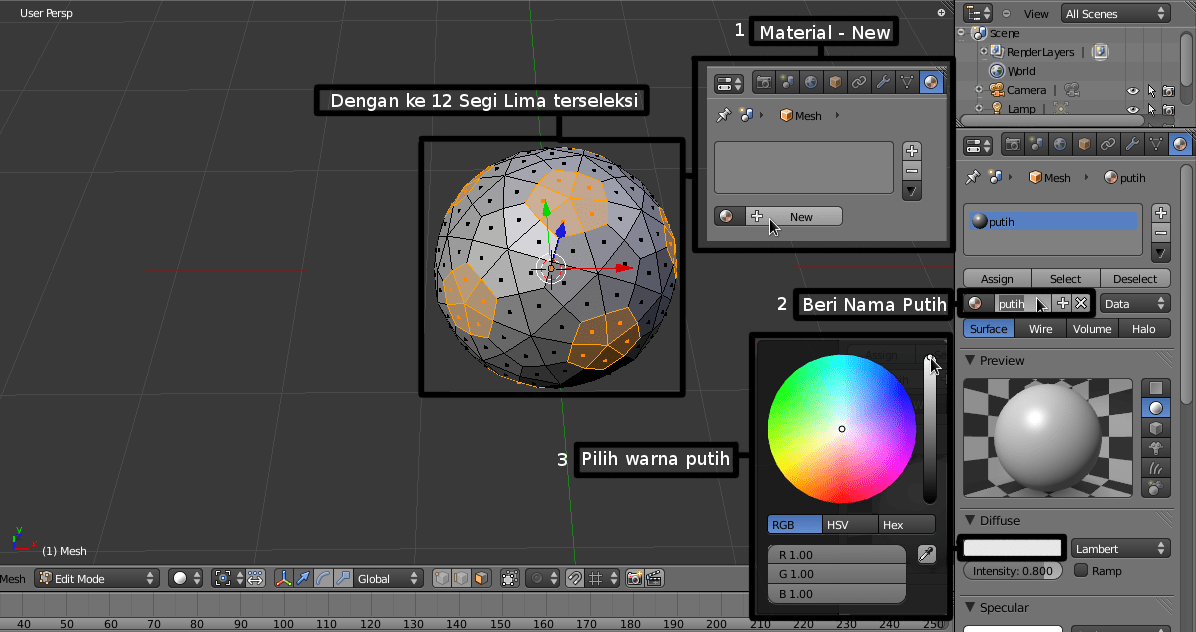
Task: Click the Select button for material
Action: (x=1066, y=279)
